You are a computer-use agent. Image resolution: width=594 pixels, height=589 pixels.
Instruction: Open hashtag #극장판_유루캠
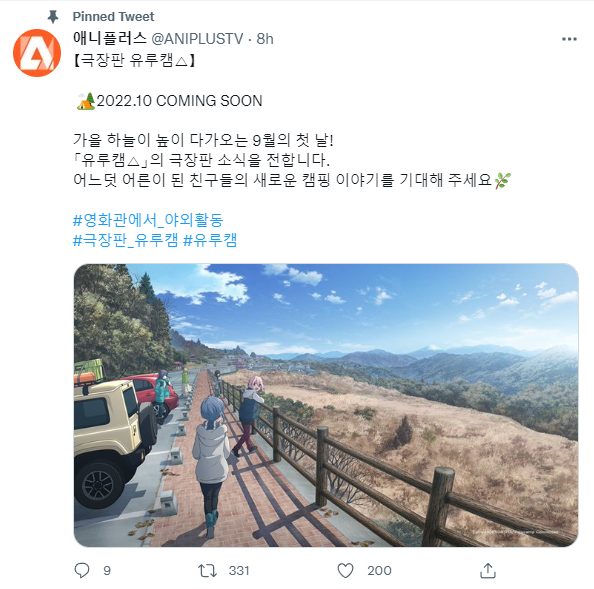coord(125,240)
